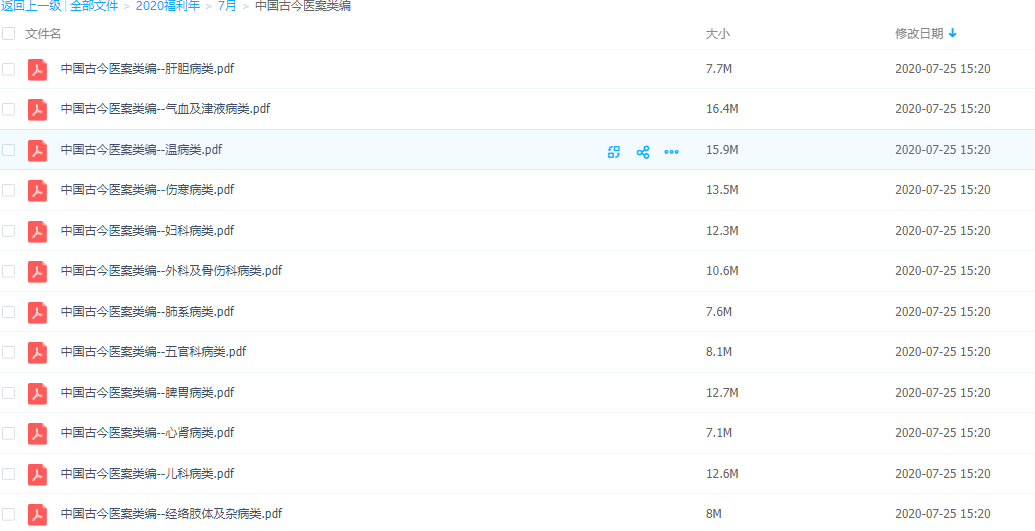Open 7月 breadcrumb folder
Viewport: 1035px width, 531px height.
point(227,7)
